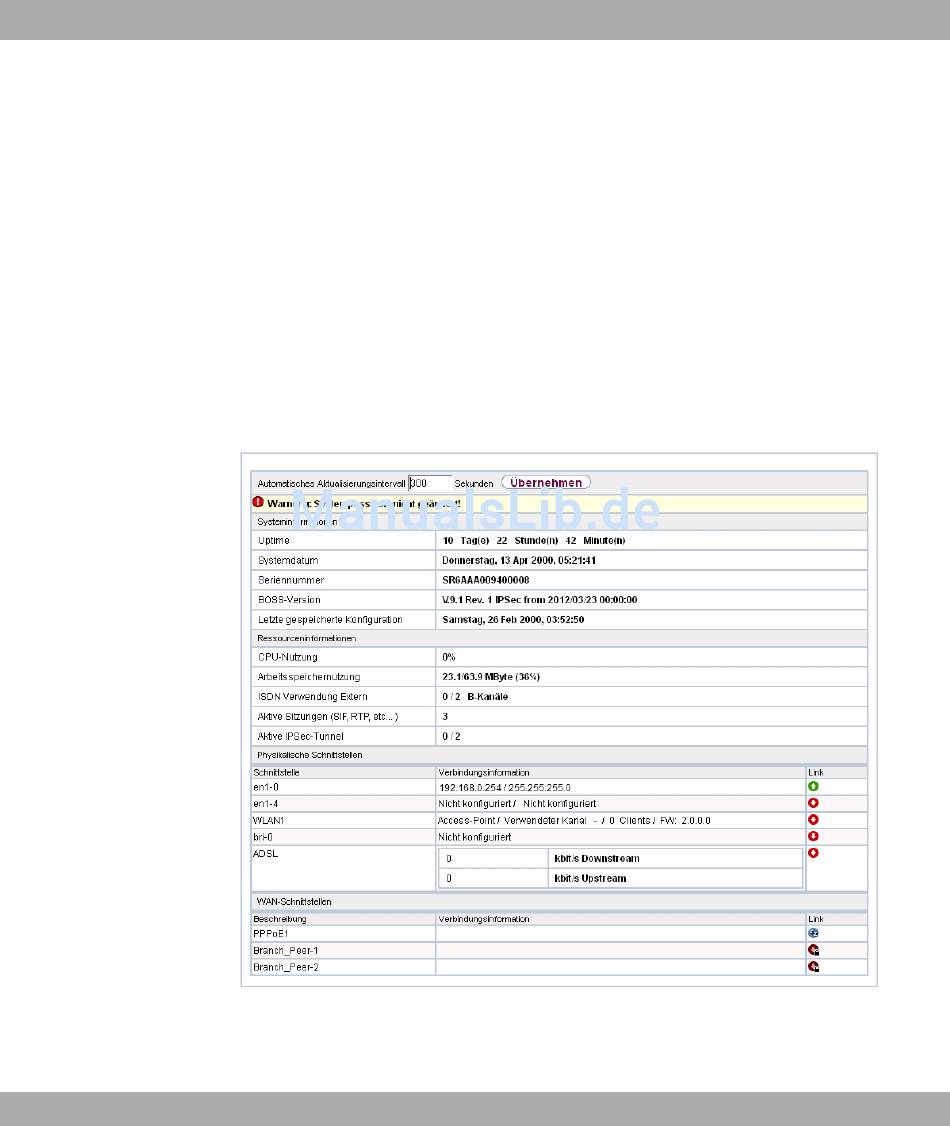The image size is (950, 1126).
Task: Click the red link status icon for en1-4
Action: coord(813,804)
